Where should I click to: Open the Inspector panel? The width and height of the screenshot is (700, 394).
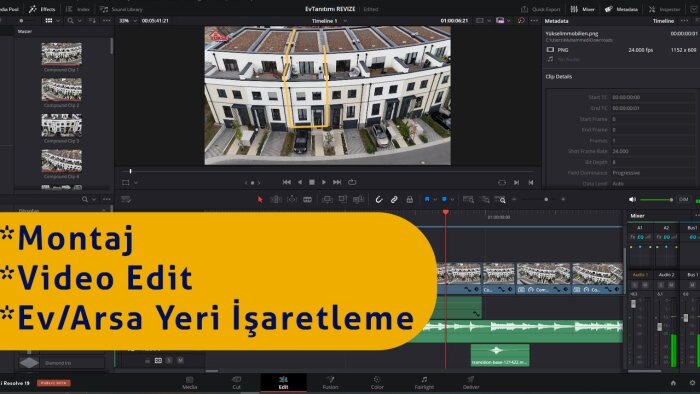[x=664, y=9]
